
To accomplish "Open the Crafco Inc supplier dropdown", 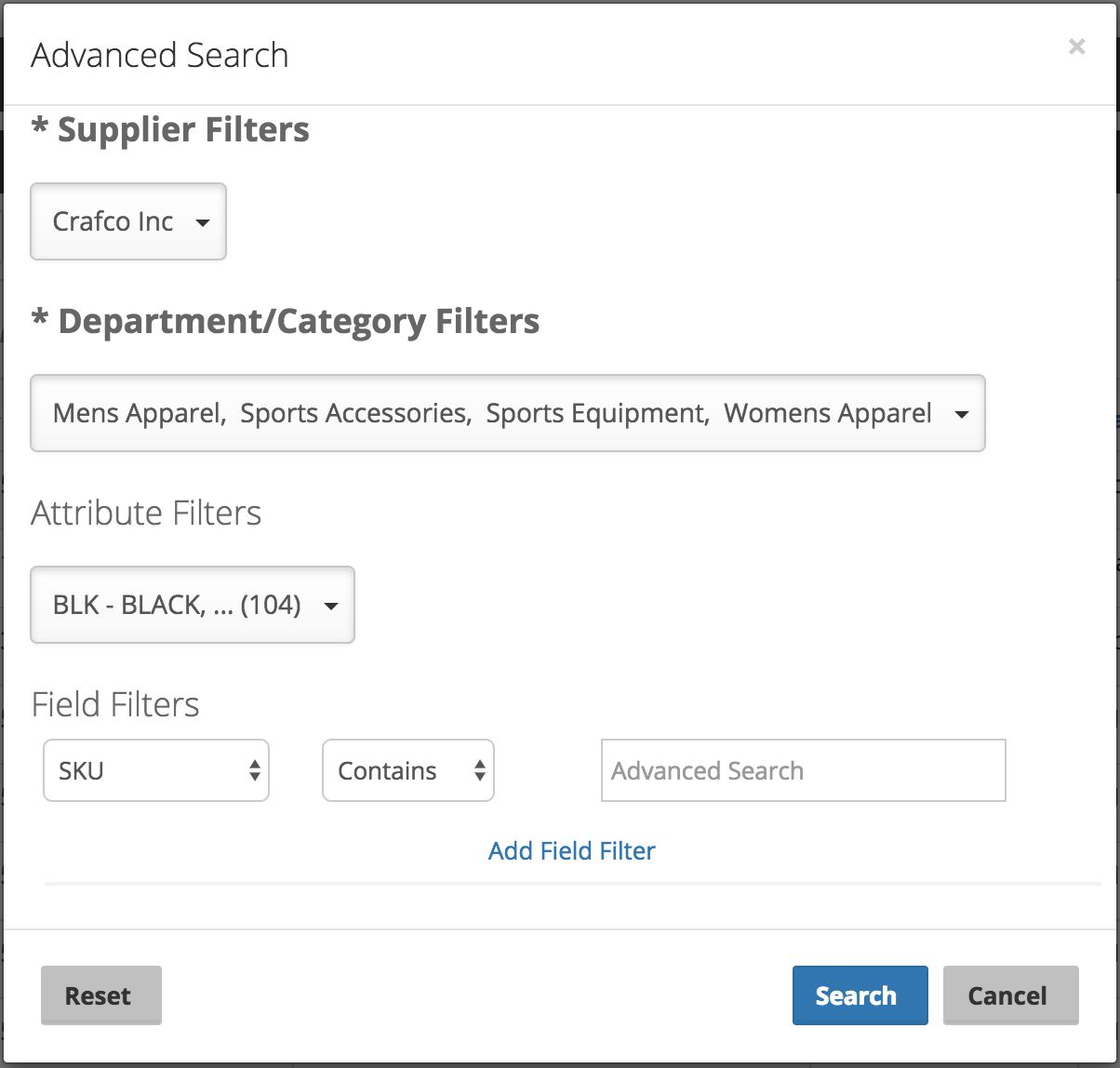I will coord(127,221).
